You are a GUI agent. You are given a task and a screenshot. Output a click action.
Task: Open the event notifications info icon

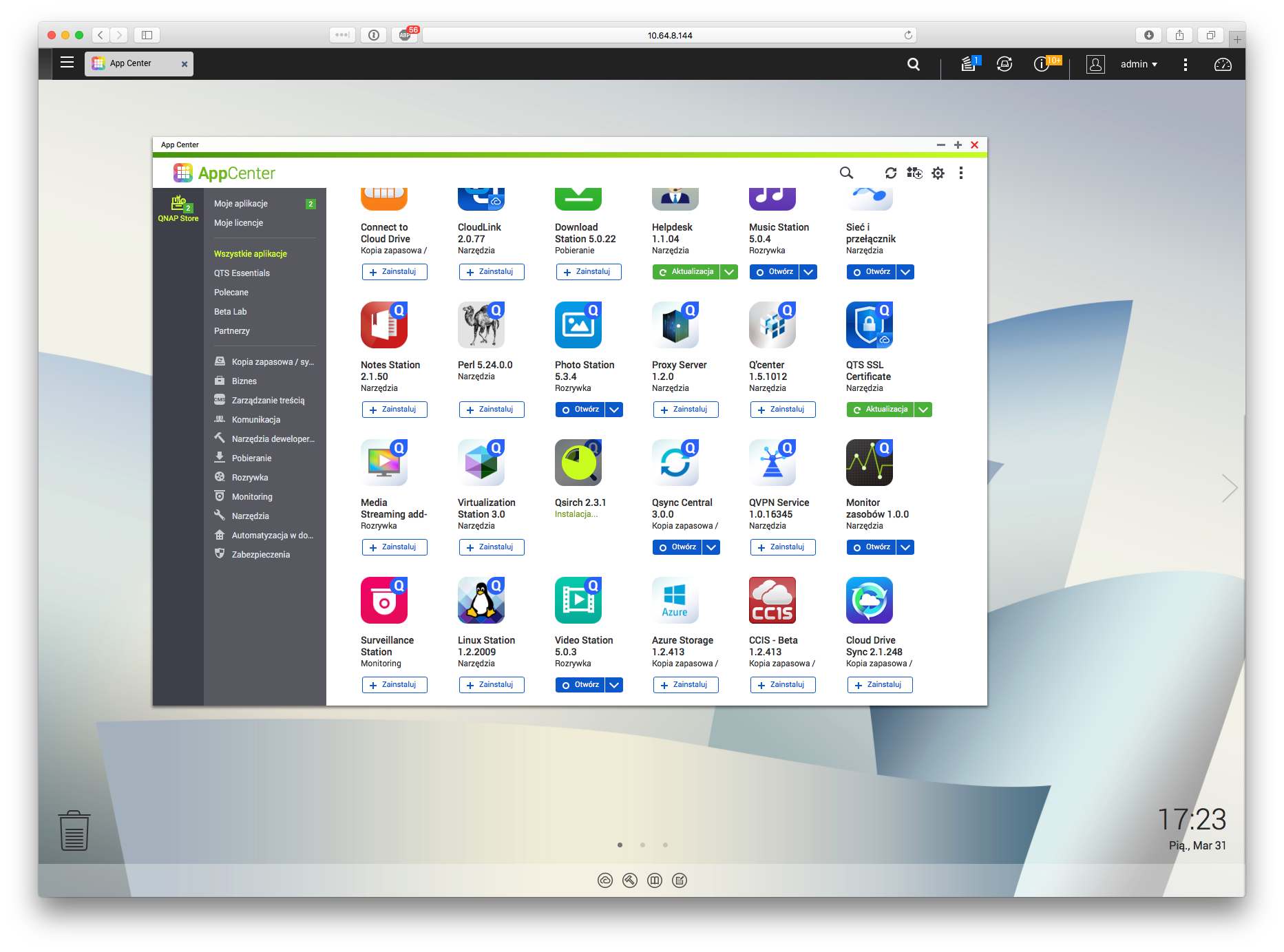click(x=1042, y=64)
